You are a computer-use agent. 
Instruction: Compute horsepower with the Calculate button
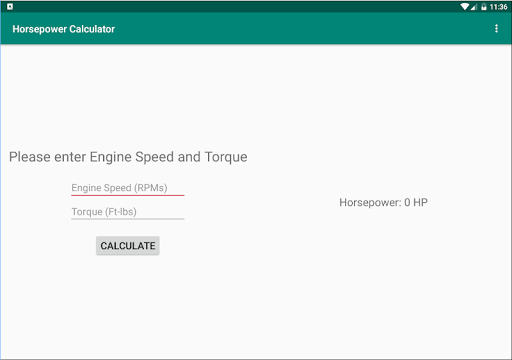tap(128, 246)
